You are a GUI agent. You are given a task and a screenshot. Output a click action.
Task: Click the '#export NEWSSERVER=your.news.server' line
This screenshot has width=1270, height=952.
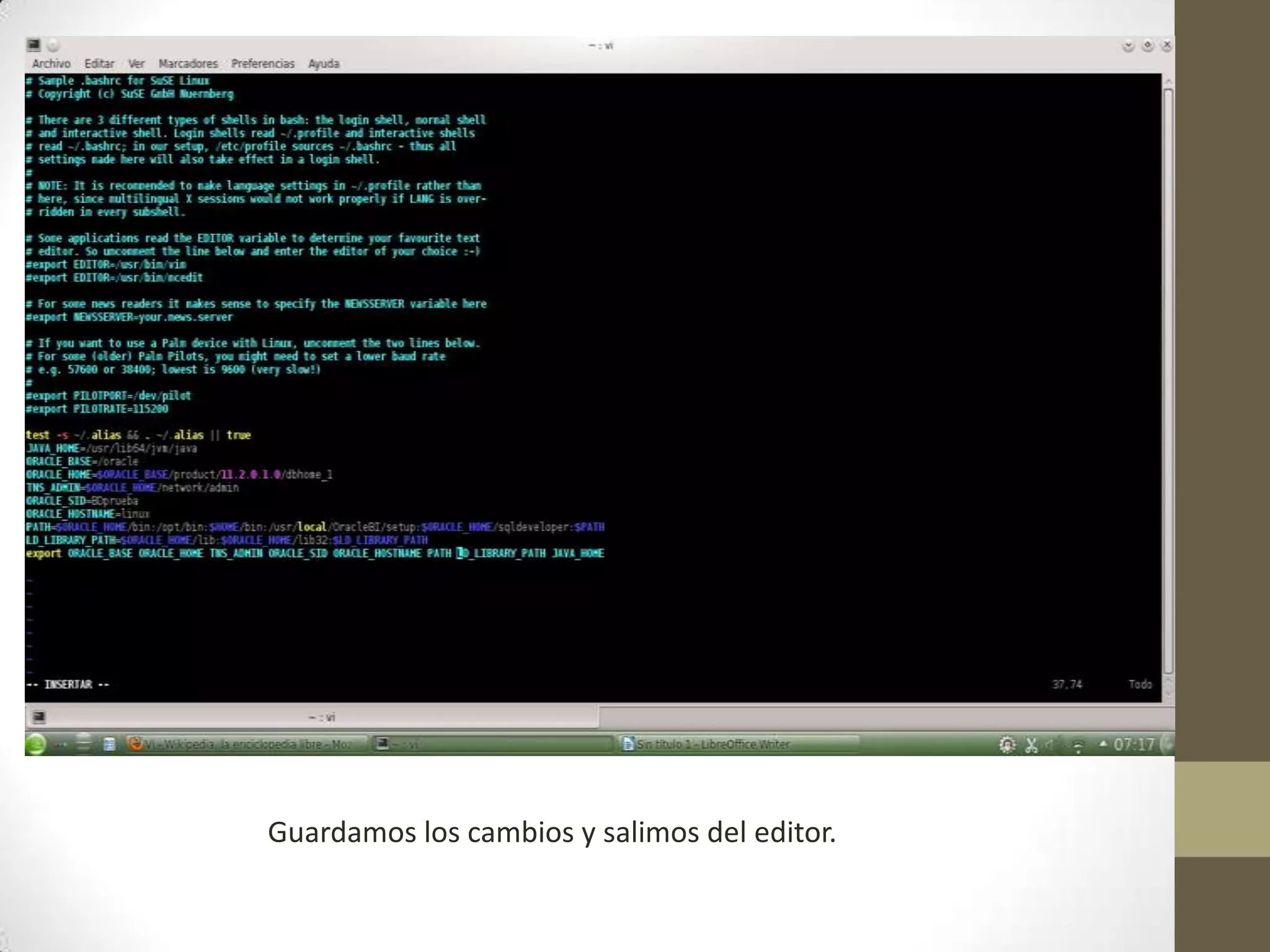pyautogui.click(x=130, y=317)
